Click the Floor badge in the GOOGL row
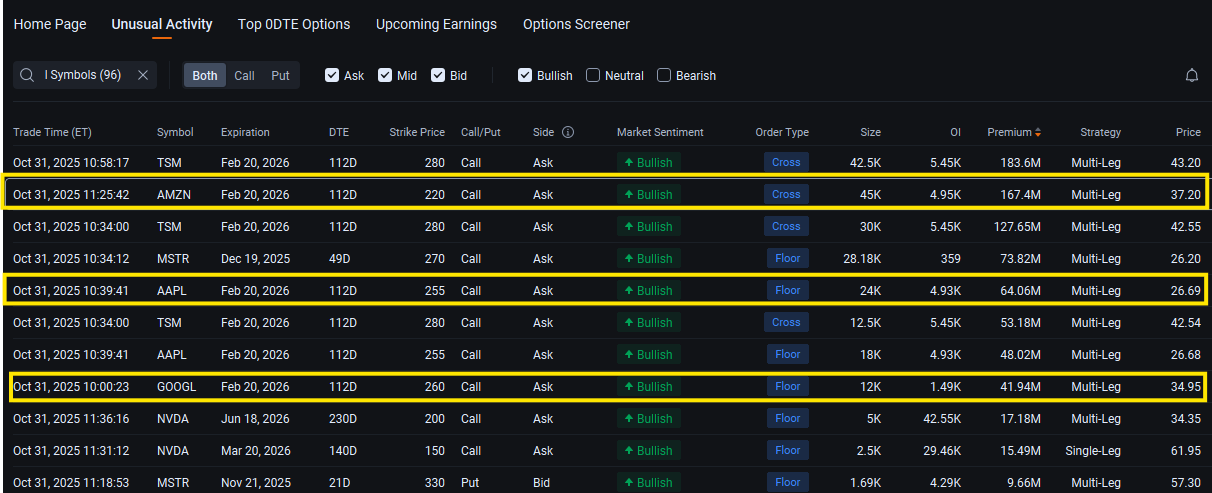Screen dimensions: 1212x493 [788, 386]
